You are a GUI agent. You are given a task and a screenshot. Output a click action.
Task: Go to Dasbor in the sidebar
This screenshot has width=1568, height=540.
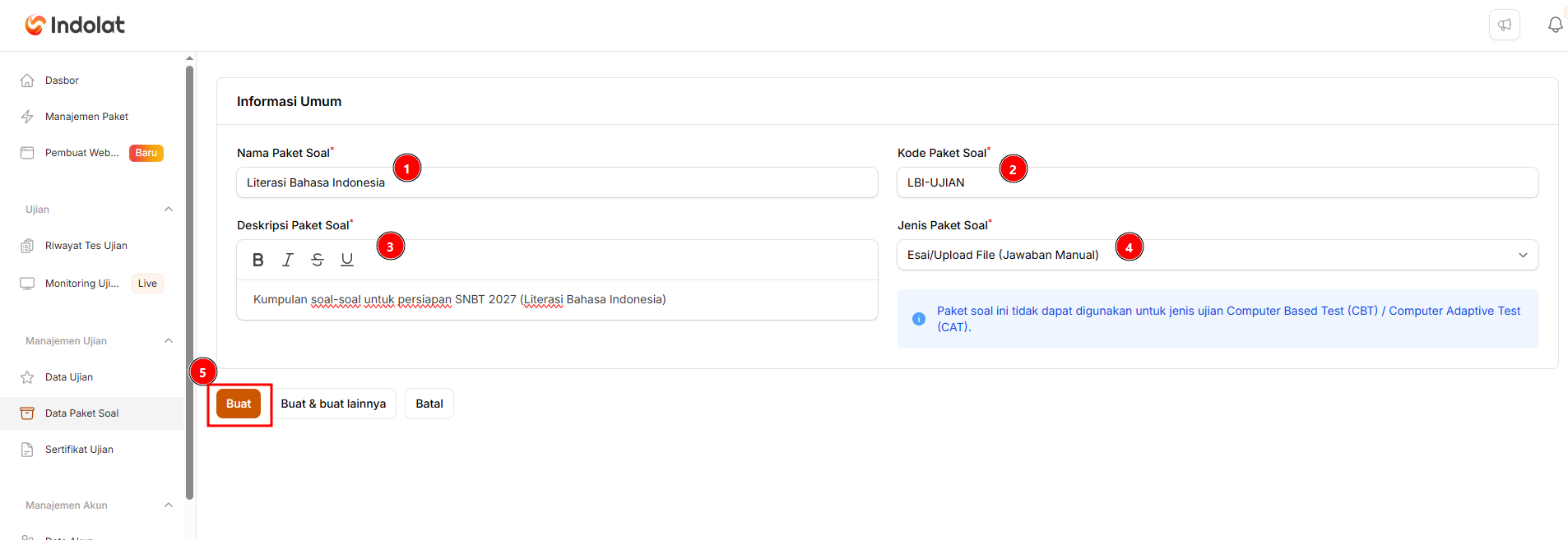pyautogui.click(x=92, y=81)
